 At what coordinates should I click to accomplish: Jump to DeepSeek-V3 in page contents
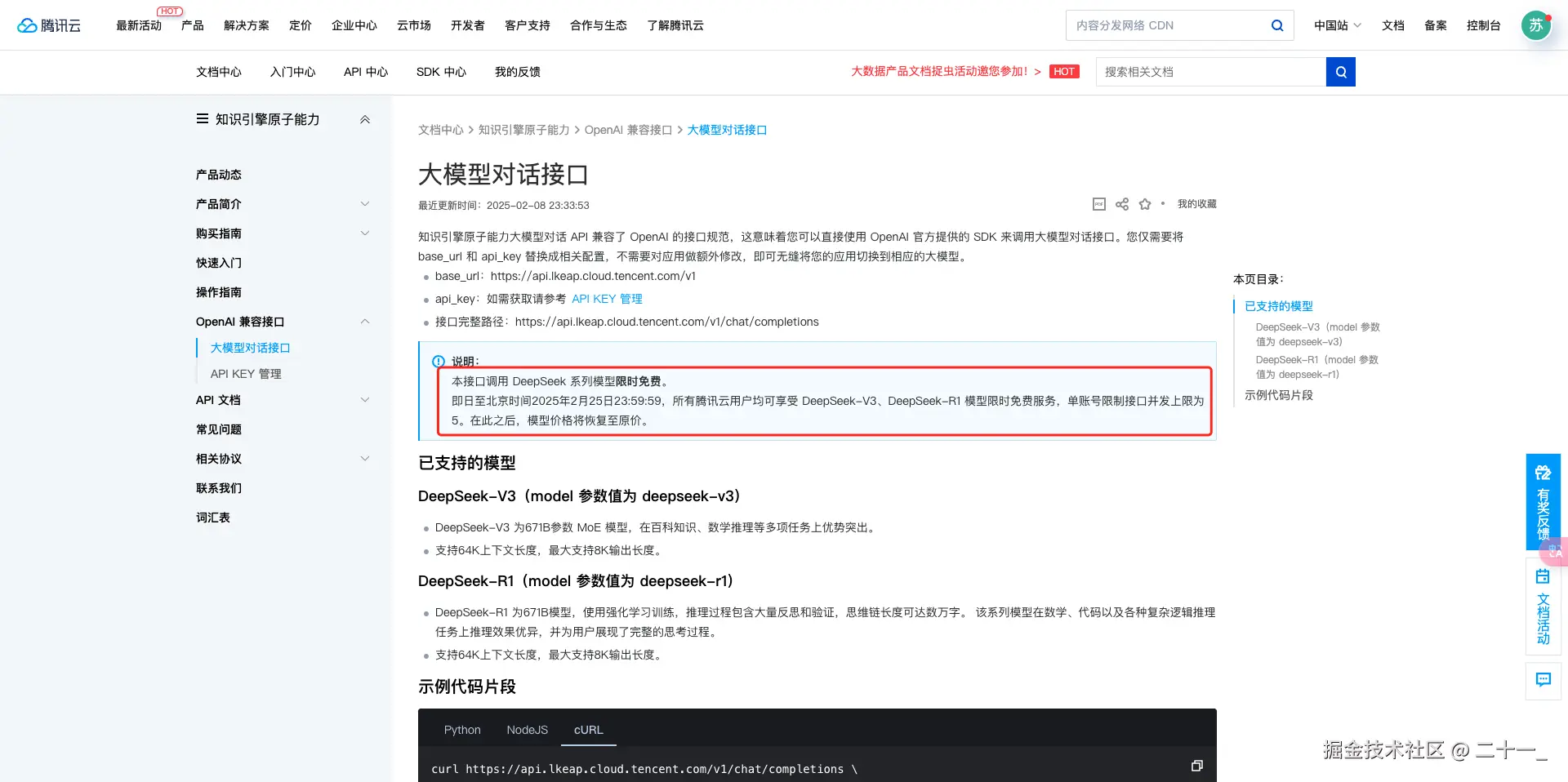(1318, 335)
